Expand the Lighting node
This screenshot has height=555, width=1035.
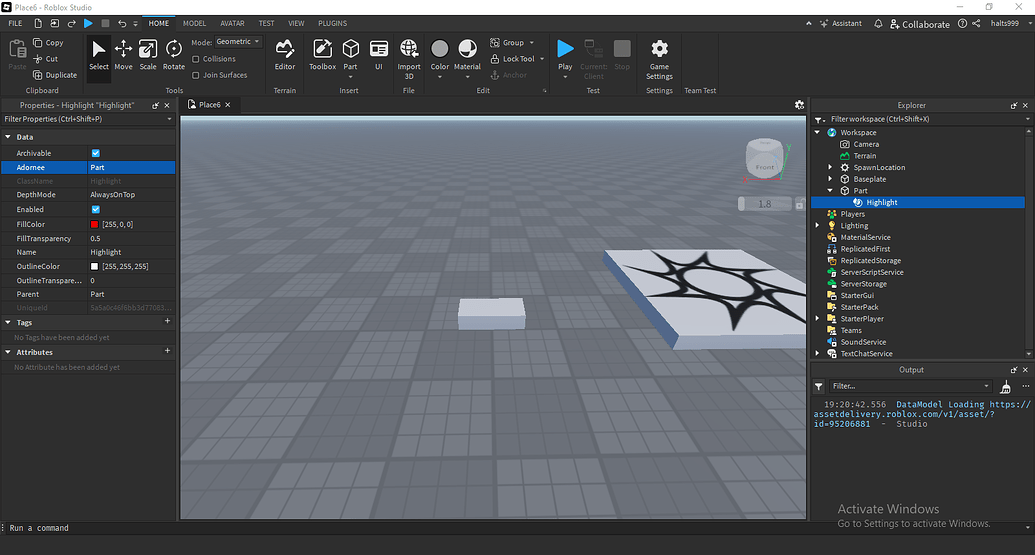pyautogui.click(x=817, y=226)
